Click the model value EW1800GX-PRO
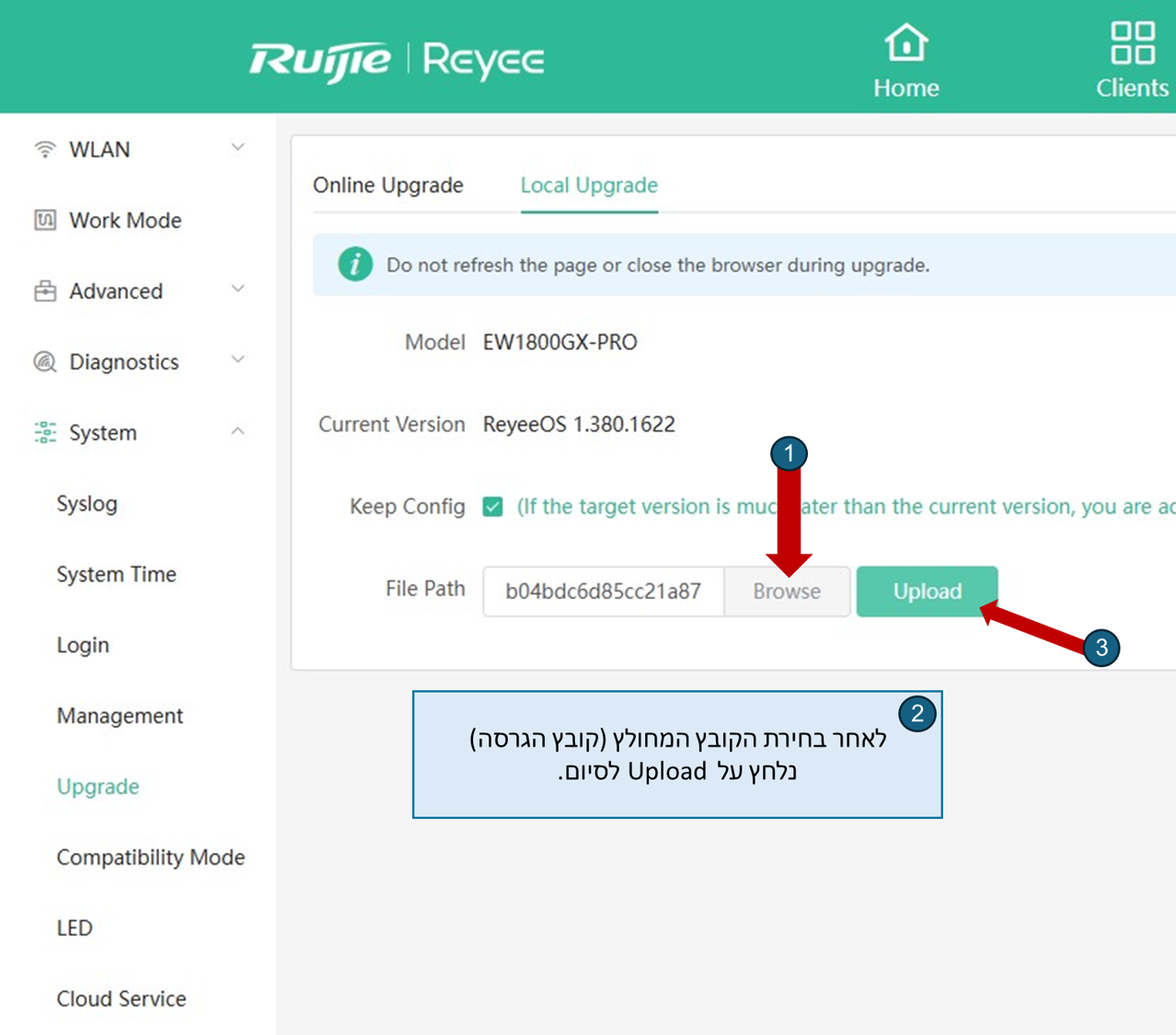This screenshot has width=1176, height=1035. tap(560, 342)
